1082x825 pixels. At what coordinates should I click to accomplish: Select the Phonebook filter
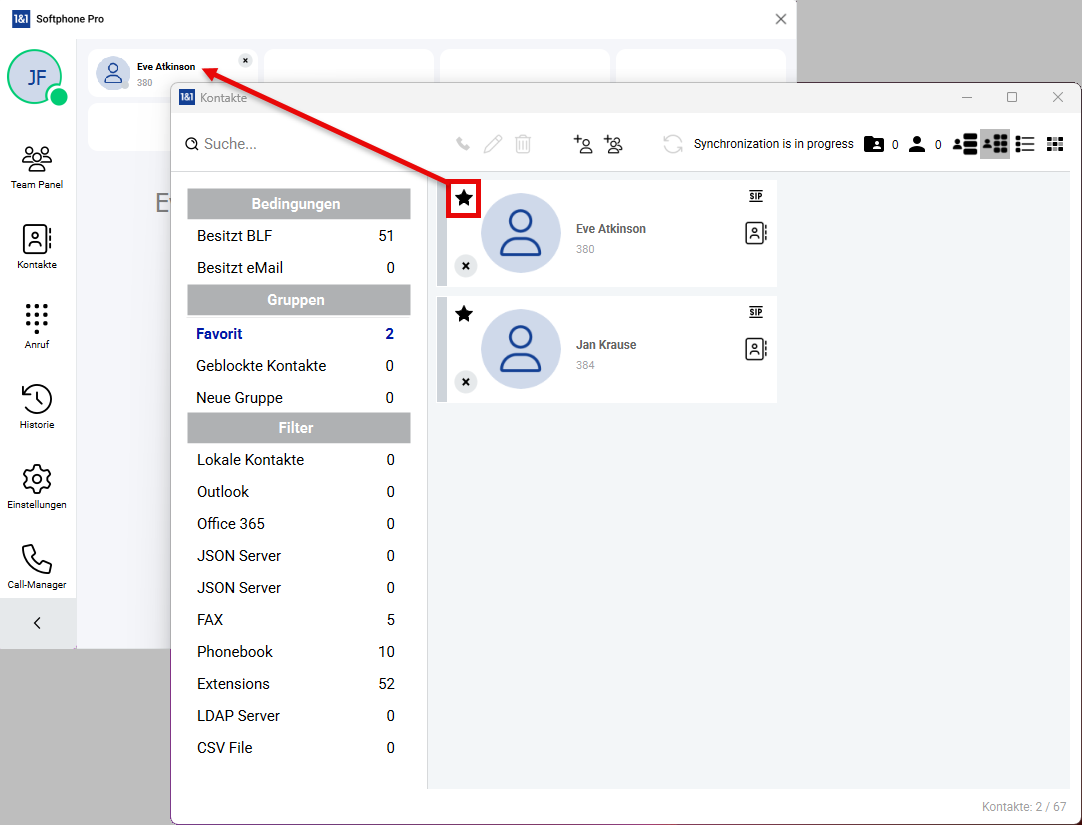coord(235,652)
